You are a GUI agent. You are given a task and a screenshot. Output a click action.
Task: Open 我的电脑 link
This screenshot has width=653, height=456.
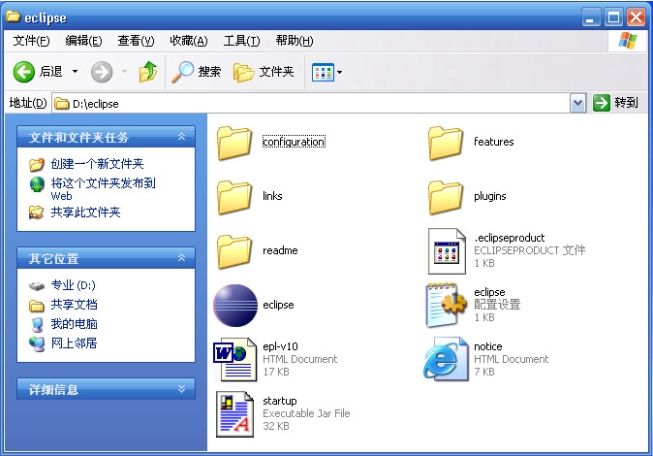point(74,324)
